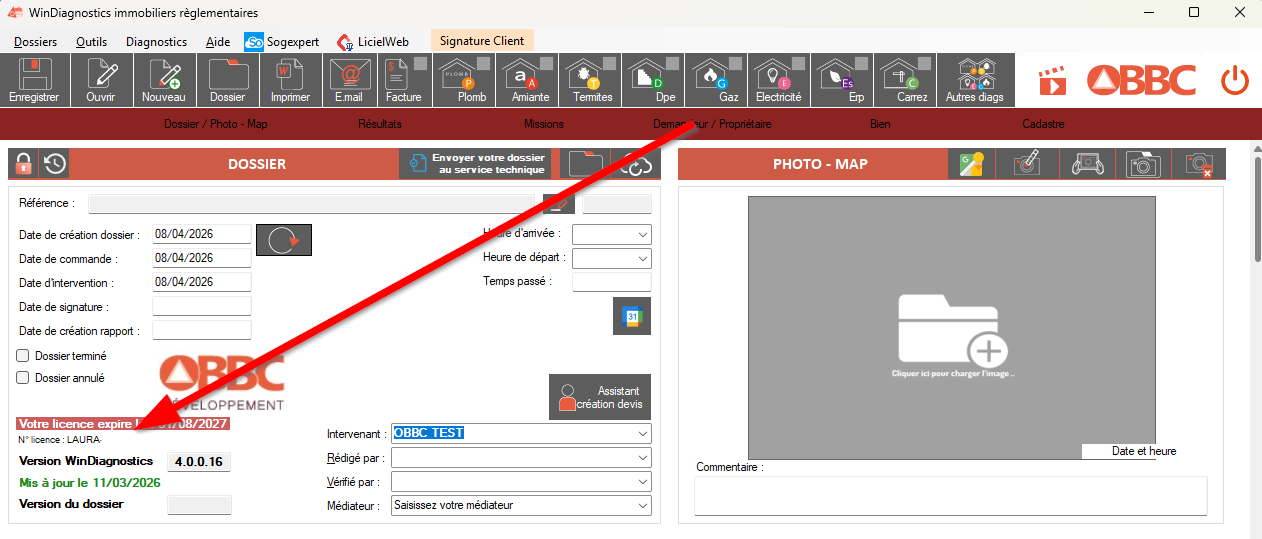1262x539 pixels.
Task: Open the Diagnostics menu
Action: coord(156,42)
